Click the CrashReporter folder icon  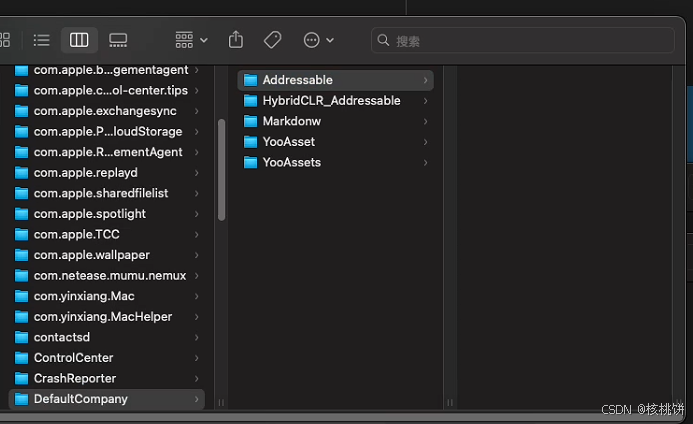point(22,378)
